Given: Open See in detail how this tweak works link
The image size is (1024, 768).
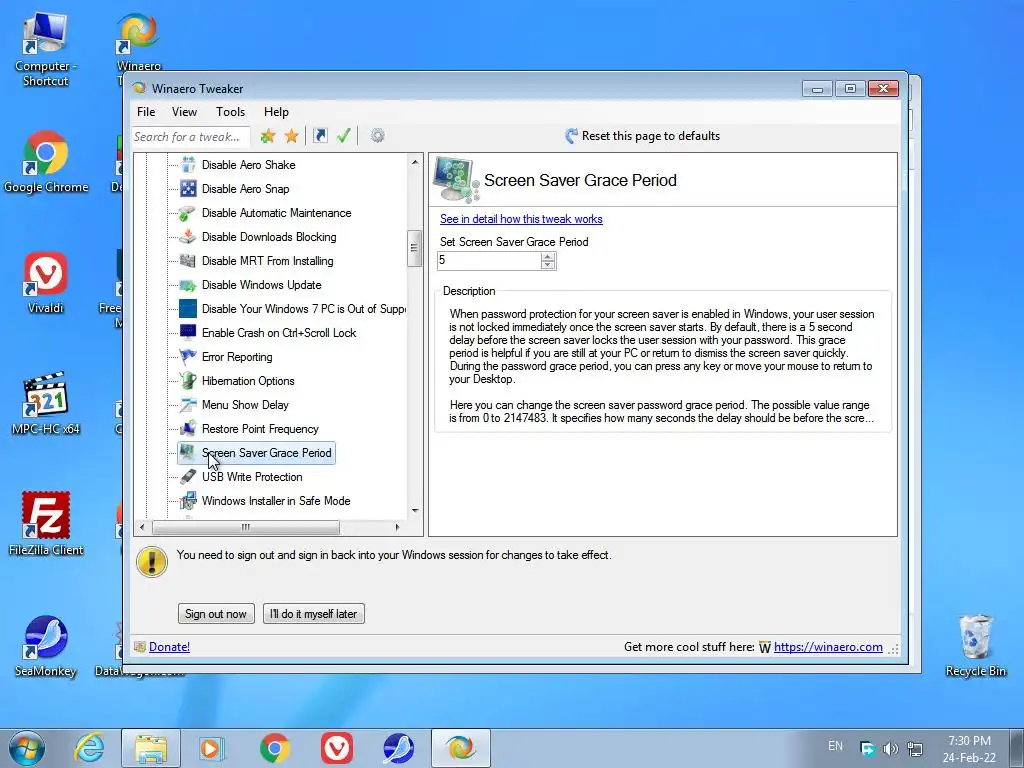Looking at the screenshot, I should click(521, 219).
